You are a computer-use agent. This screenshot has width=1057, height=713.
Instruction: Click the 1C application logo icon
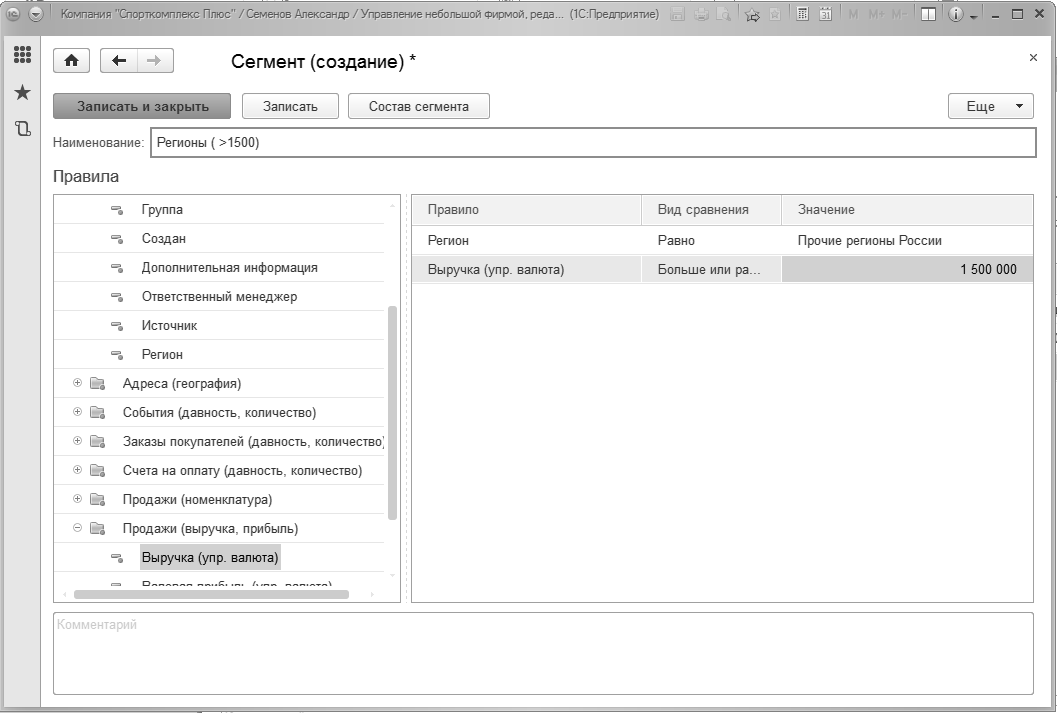pyautogui.click(x=13, y=14)
